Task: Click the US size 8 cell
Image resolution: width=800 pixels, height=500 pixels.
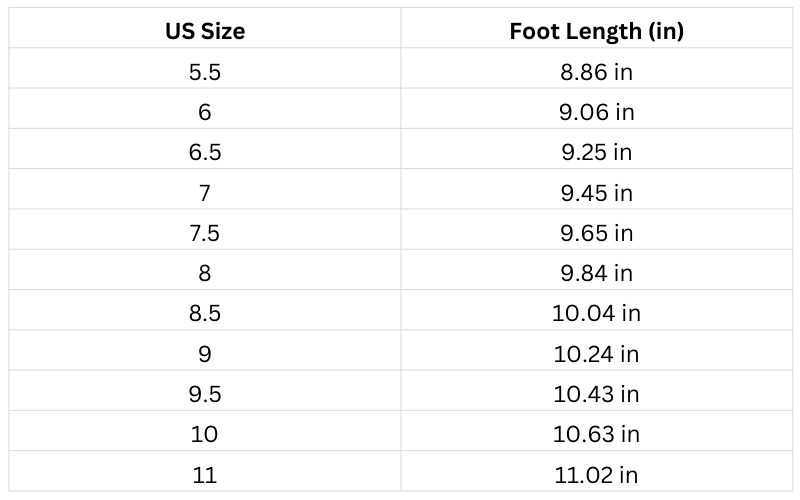Action: tap(205, 273)
